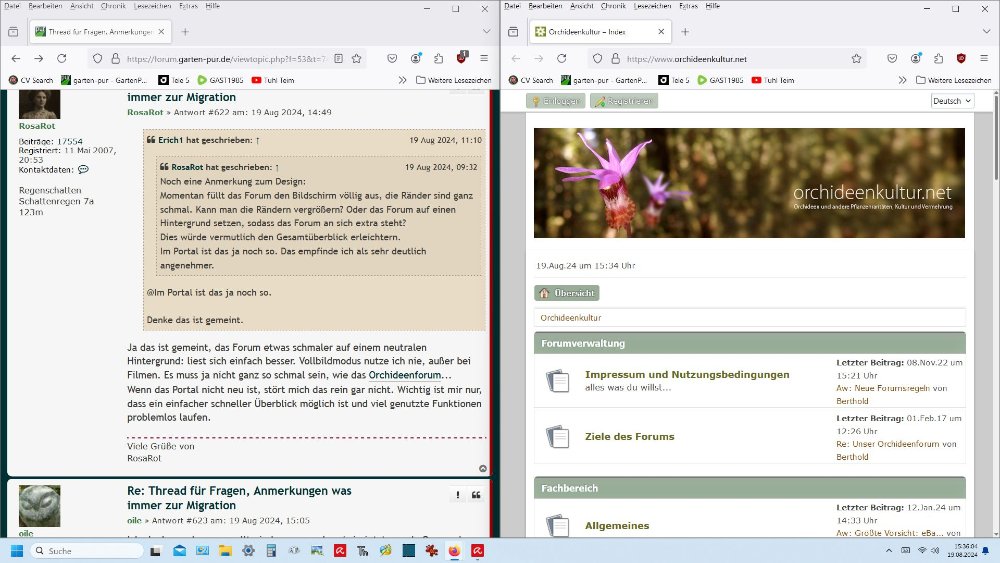
Task: Open the Firefox app menu in the left browser
Action: (484, 58)
